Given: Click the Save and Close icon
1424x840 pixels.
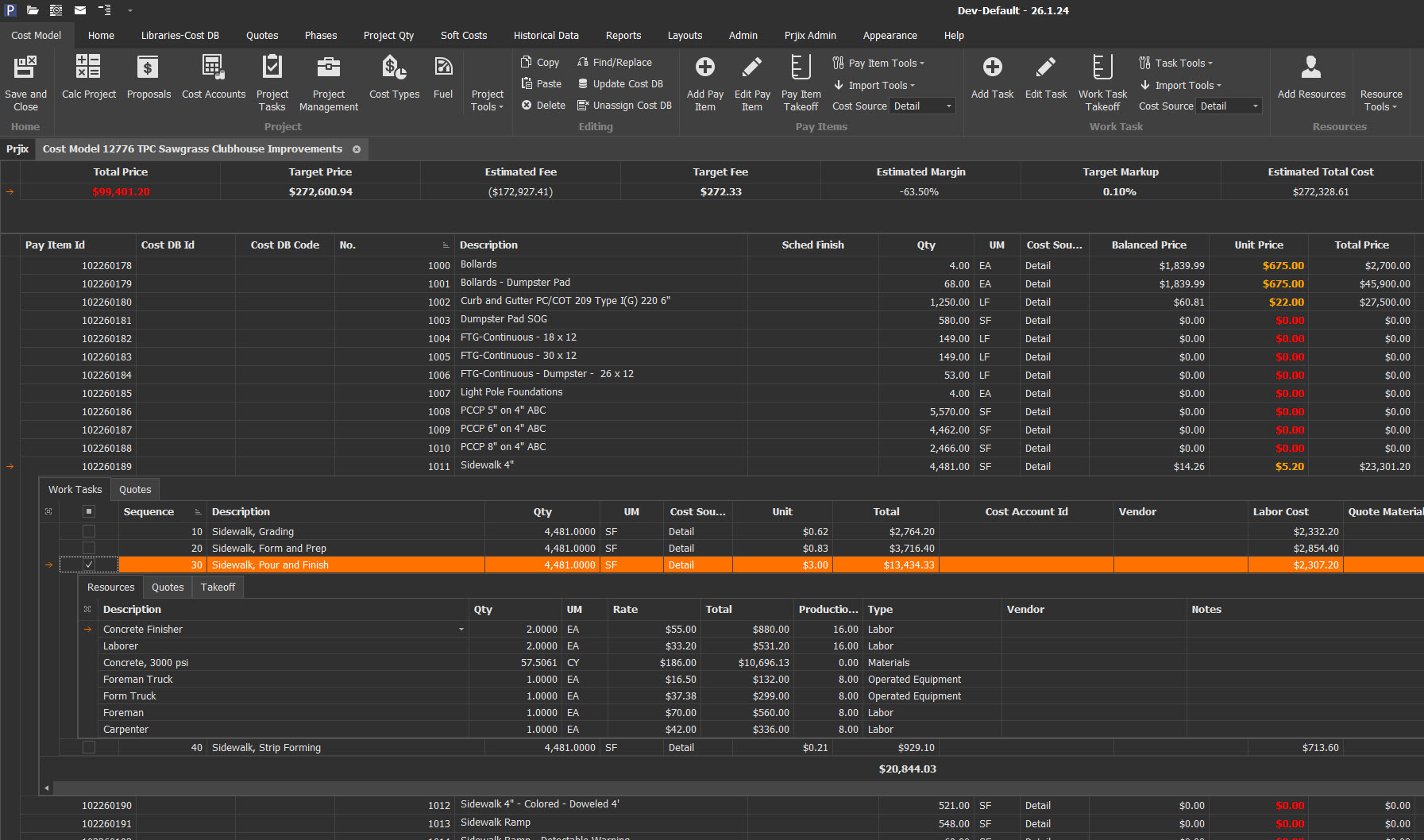Looking at the screenshot, I should (25, 67).
